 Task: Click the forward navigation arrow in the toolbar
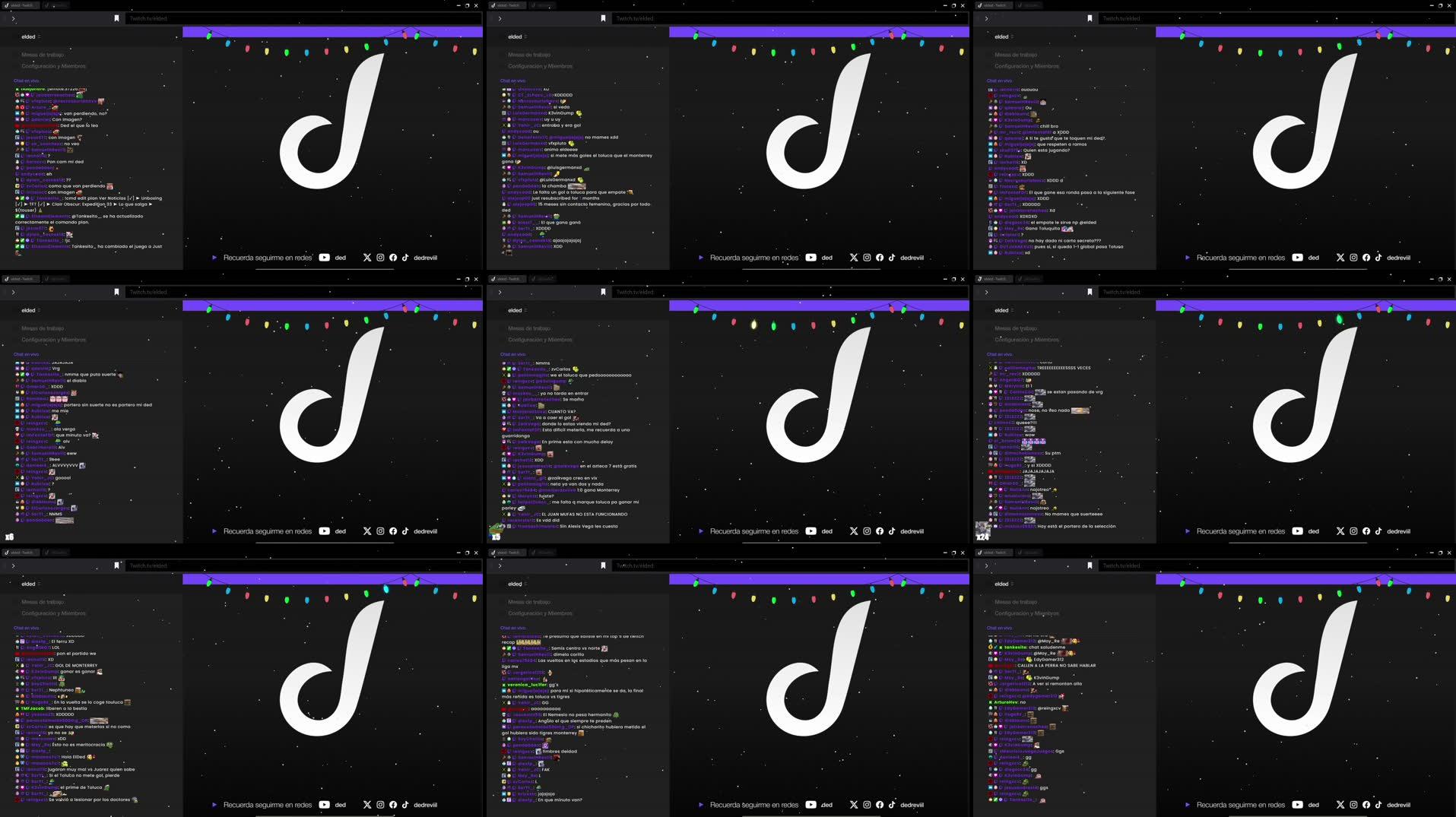13,18
